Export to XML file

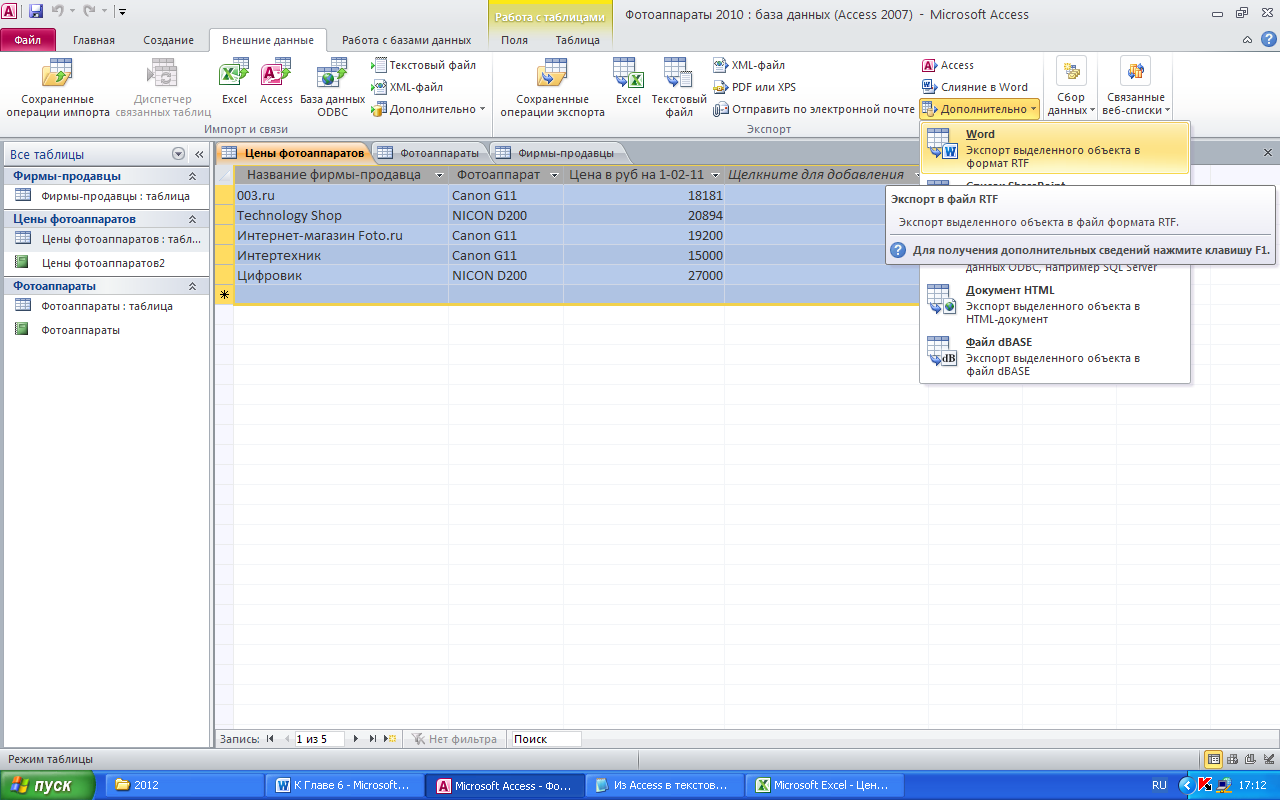(x=750, y=65)
